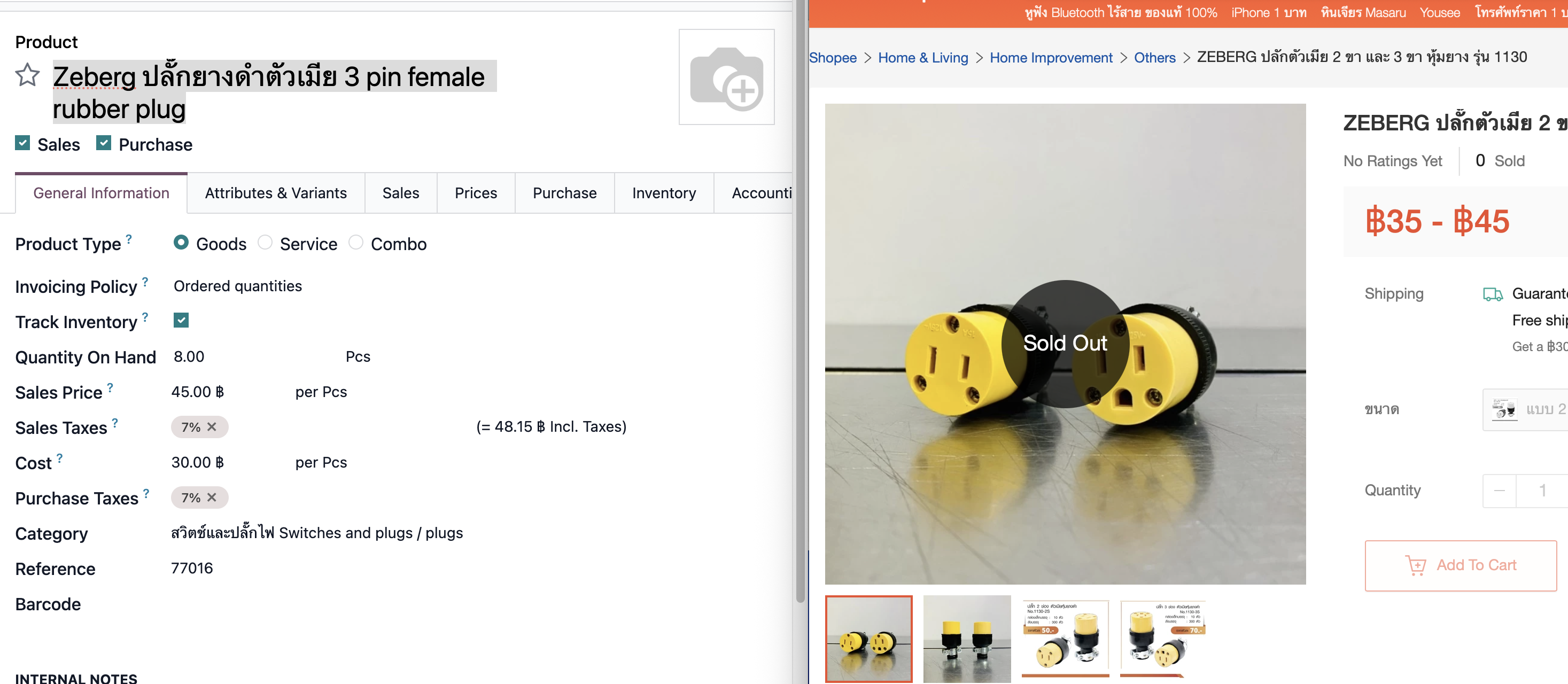Open the Invoicing Policy dropdown

237,286
